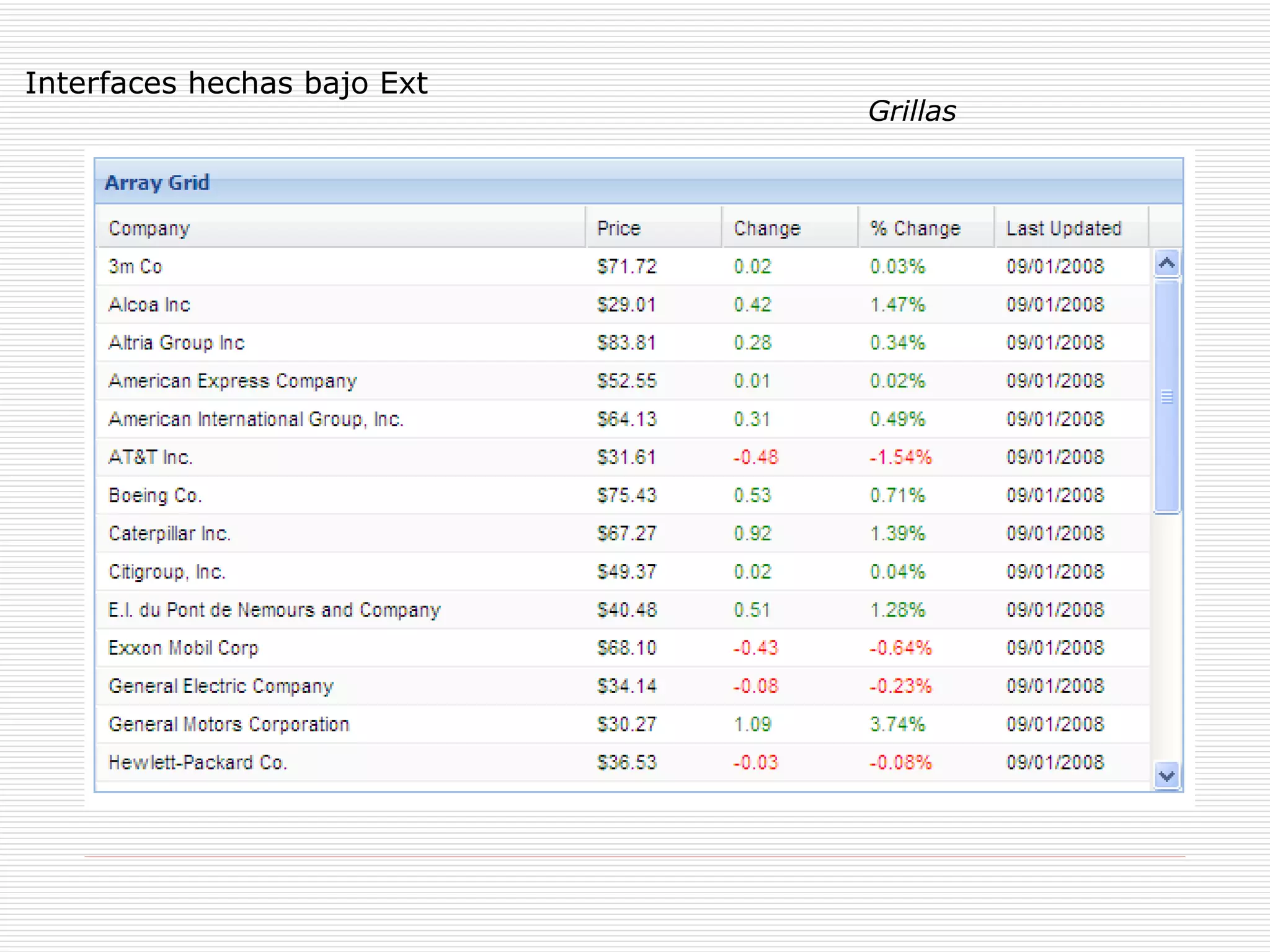The image size is (1270, 952).
Task: Select the Hewlett-Packard Co. row
Action: 623,762
